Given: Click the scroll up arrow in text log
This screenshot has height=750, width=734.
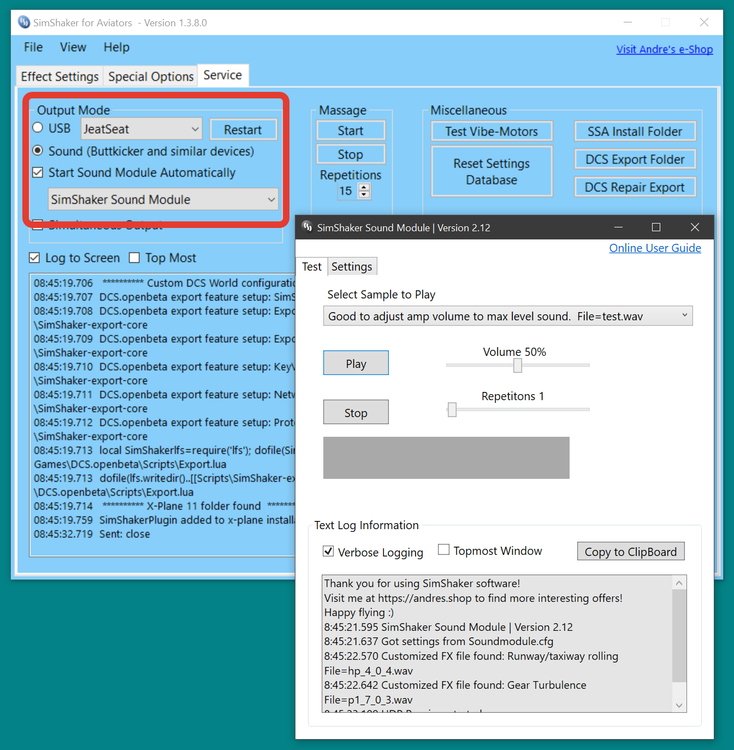Looking at the screenshot, I should (679, 583).
